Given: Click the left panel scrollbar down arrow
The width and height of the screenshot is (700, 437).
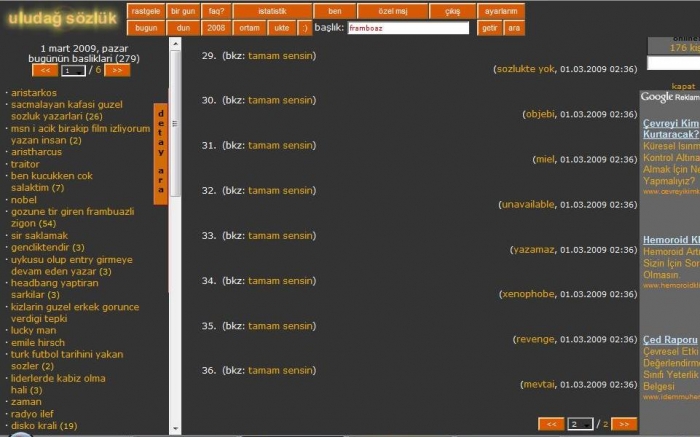Looking at the screenshot, I should coord(175,428).
